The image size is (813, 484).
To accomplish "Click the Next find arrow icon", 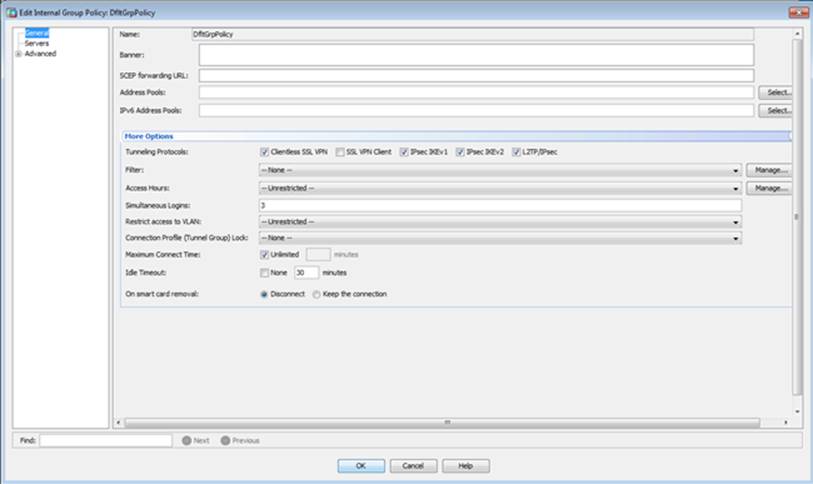I will pos(186,440).
